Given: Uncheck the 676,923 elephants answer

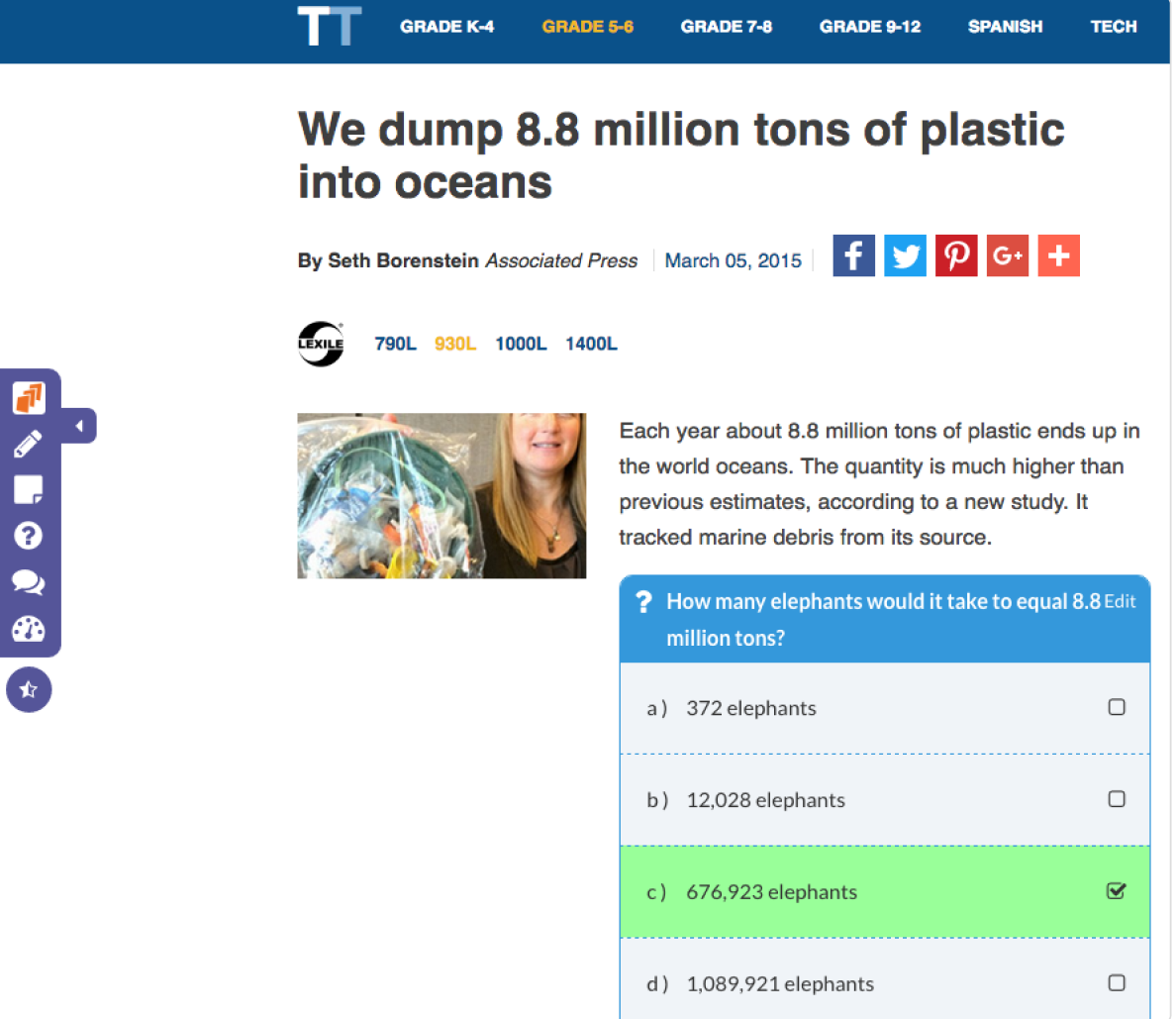Looking at the screenshot, I should click(1116, 891).
